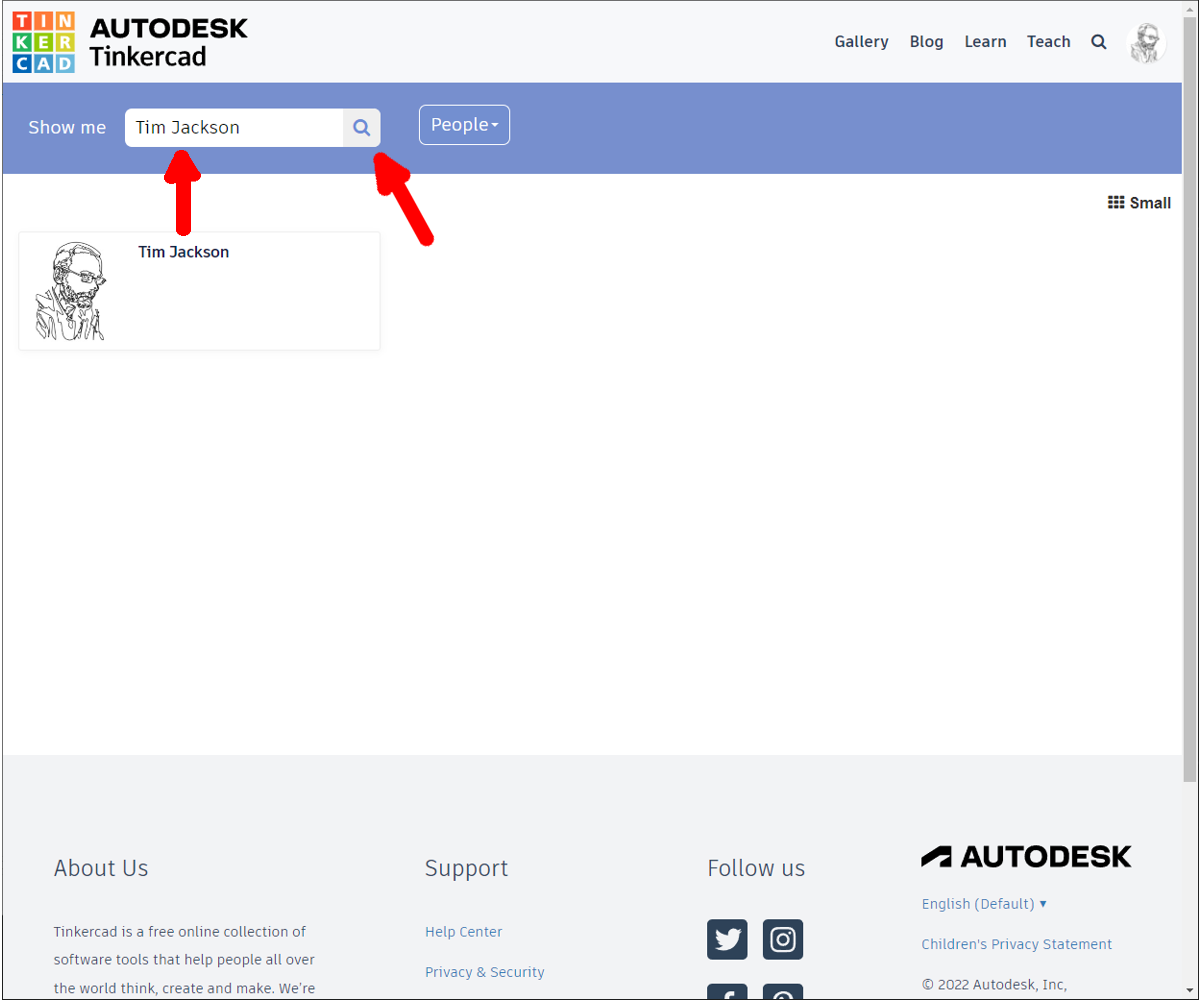Click the Follow us footer heading
The height and width of the screenshot is (1000, 1200).
tap(756, 868)
